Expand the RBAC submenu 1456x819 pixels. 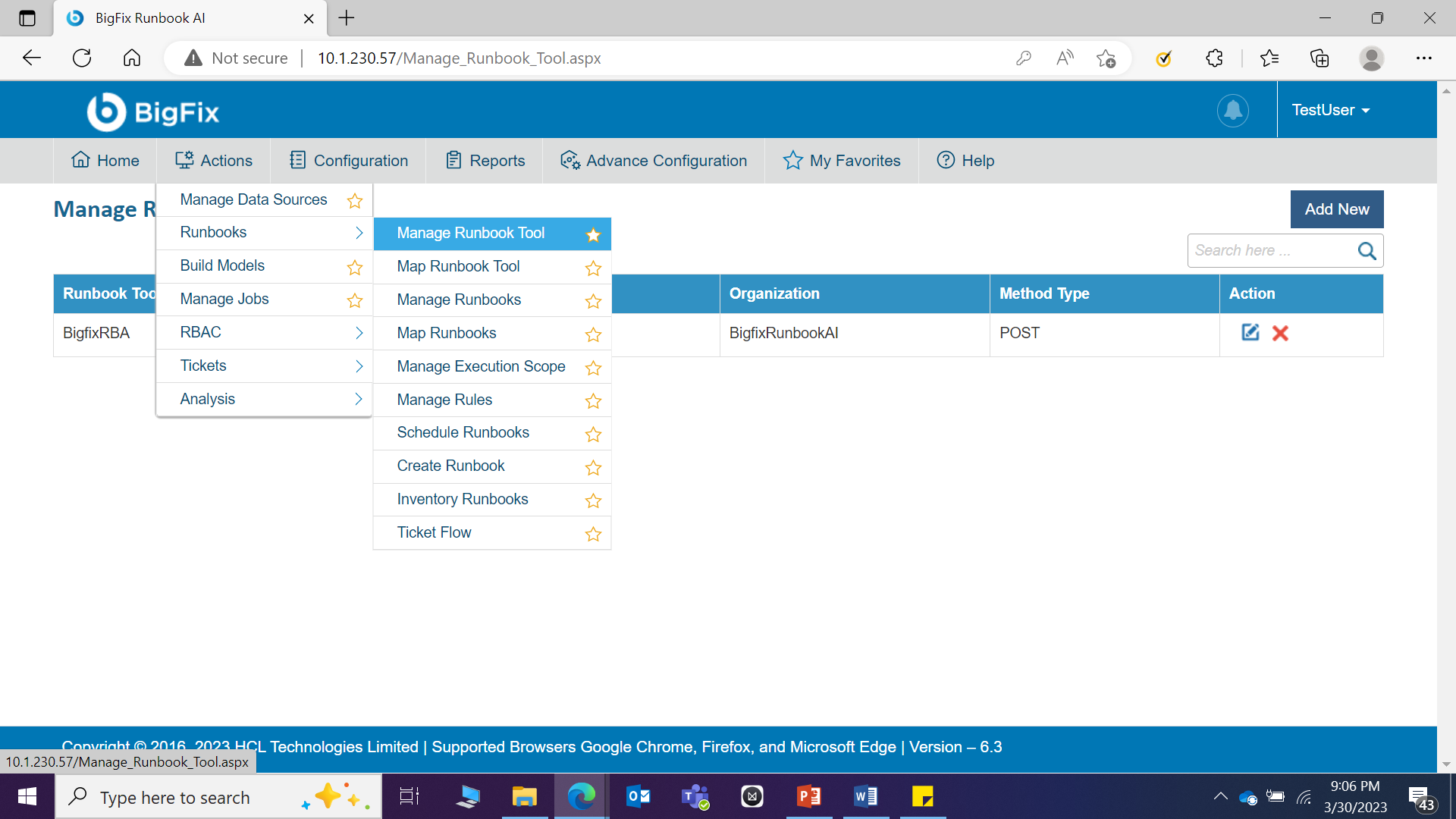(264, 332)
